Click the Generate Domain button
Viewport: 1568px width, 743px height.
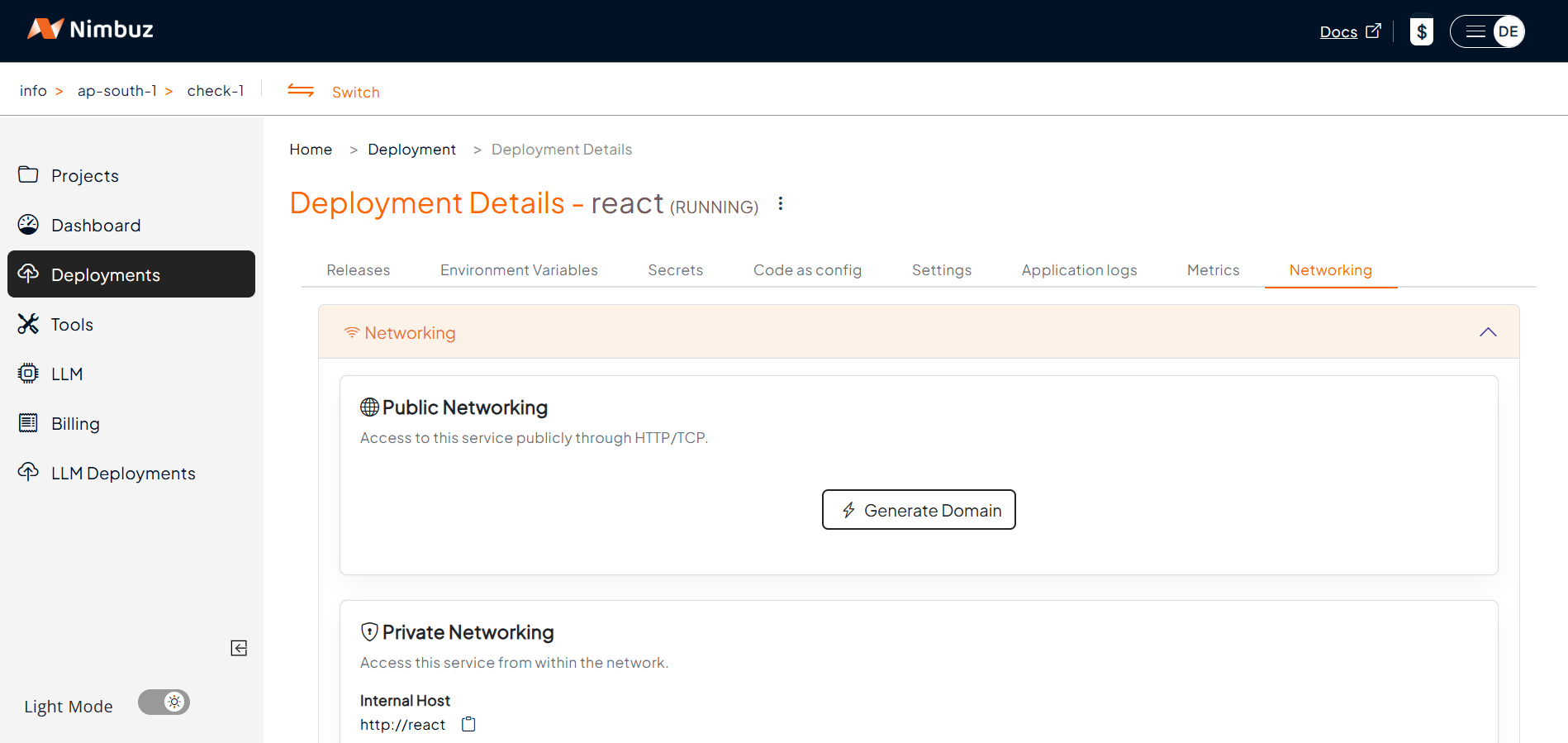[919, 510]
